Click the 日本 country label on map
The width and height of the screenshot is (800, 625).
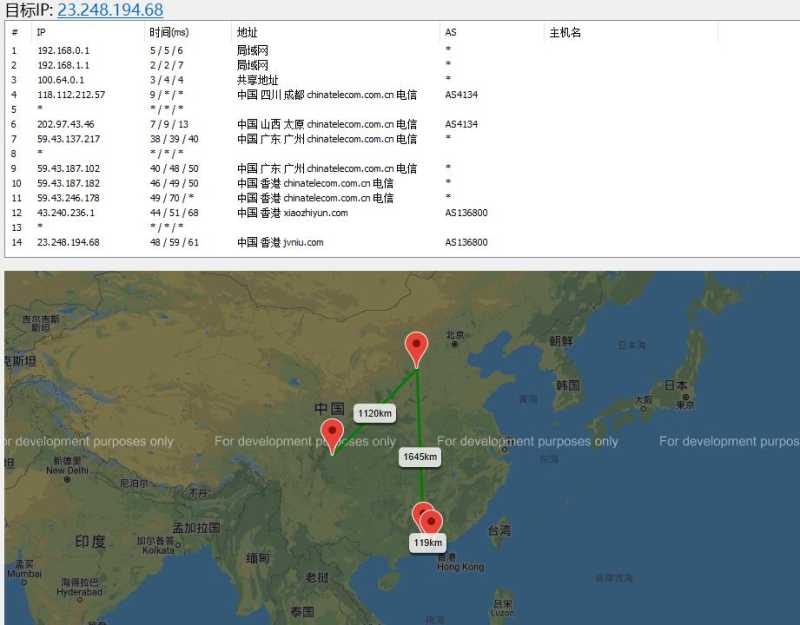676,386
